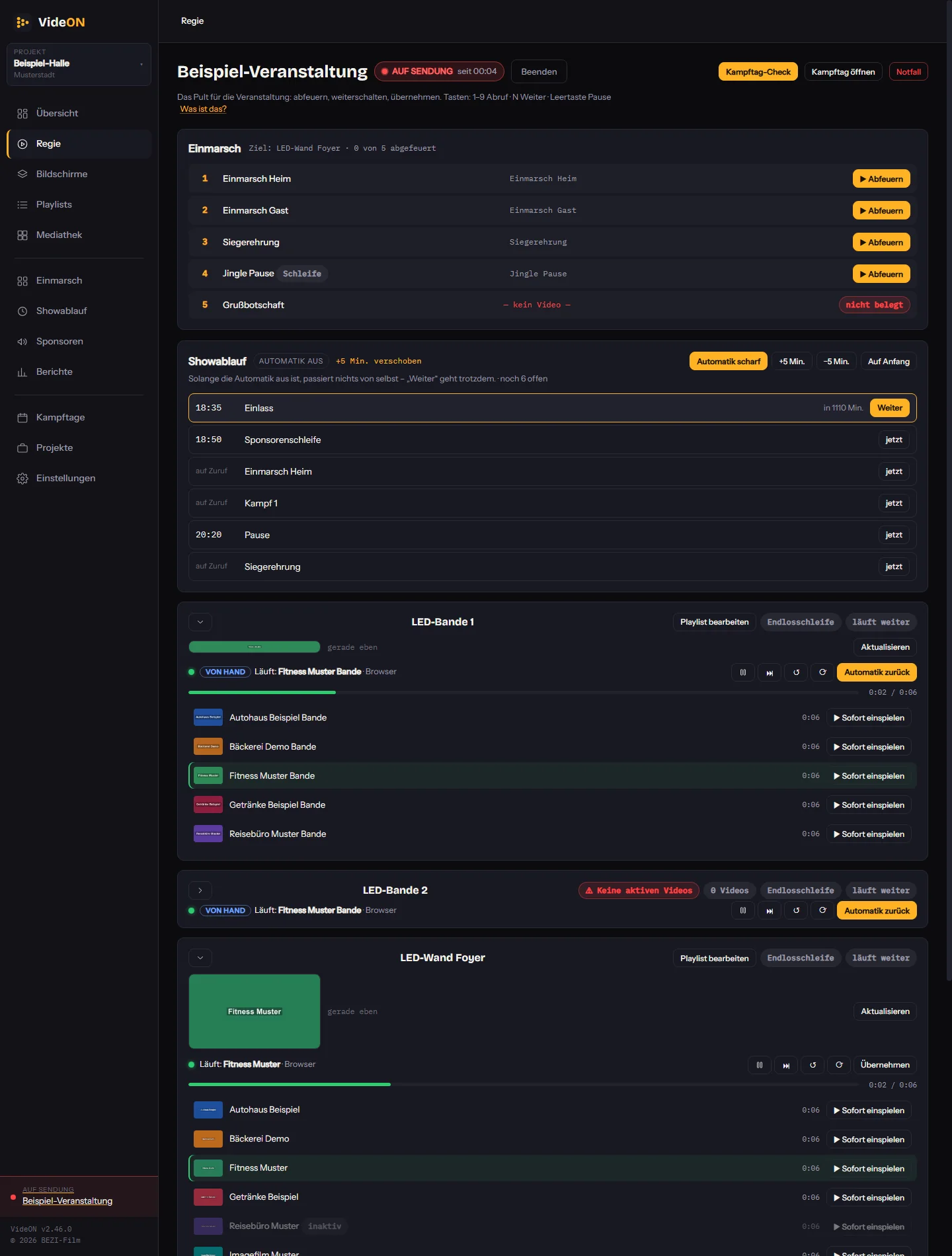Collapse the LED-Bande 1 panel

tap(200, 622)
